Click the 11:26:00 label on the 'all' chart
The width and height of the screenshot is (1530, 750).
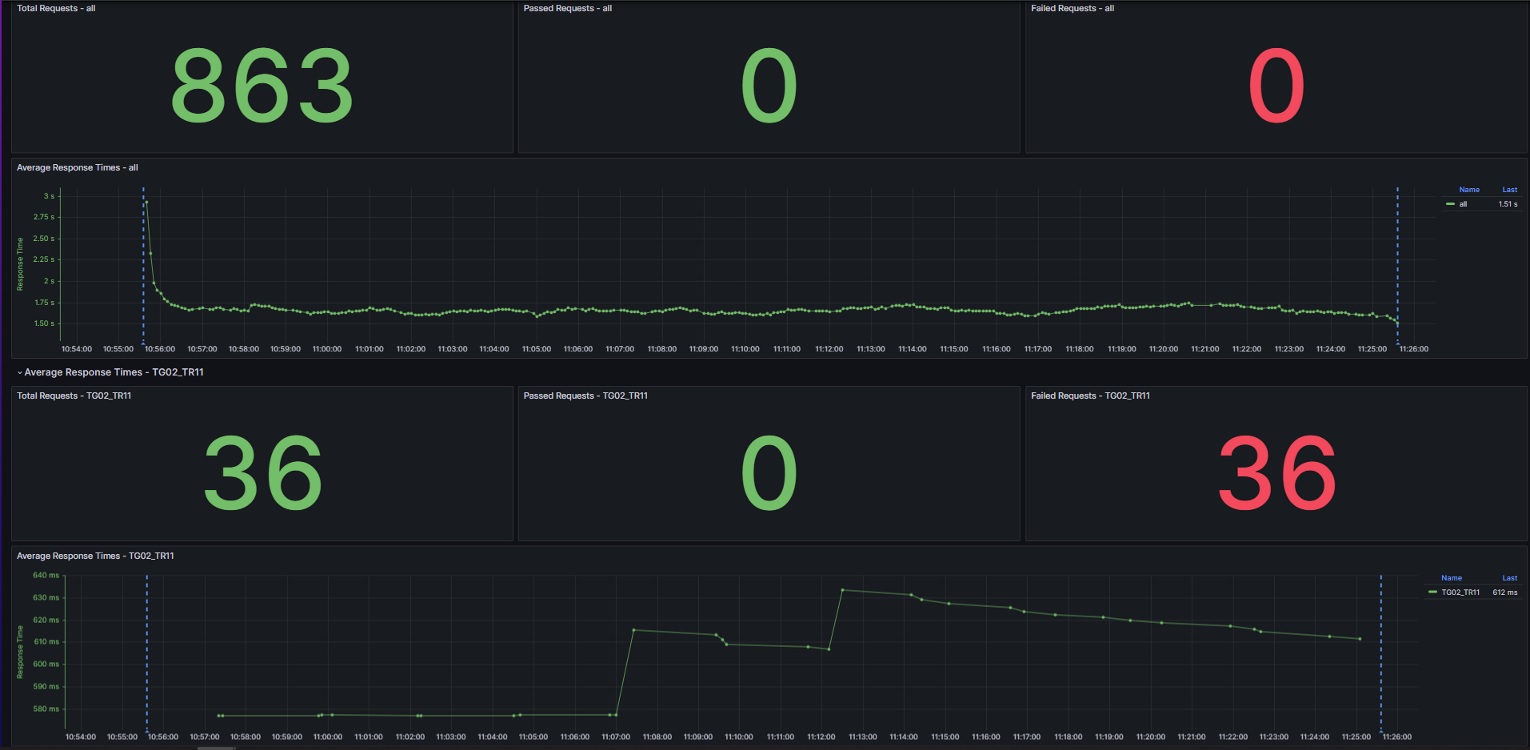(x=1413, y=349)
